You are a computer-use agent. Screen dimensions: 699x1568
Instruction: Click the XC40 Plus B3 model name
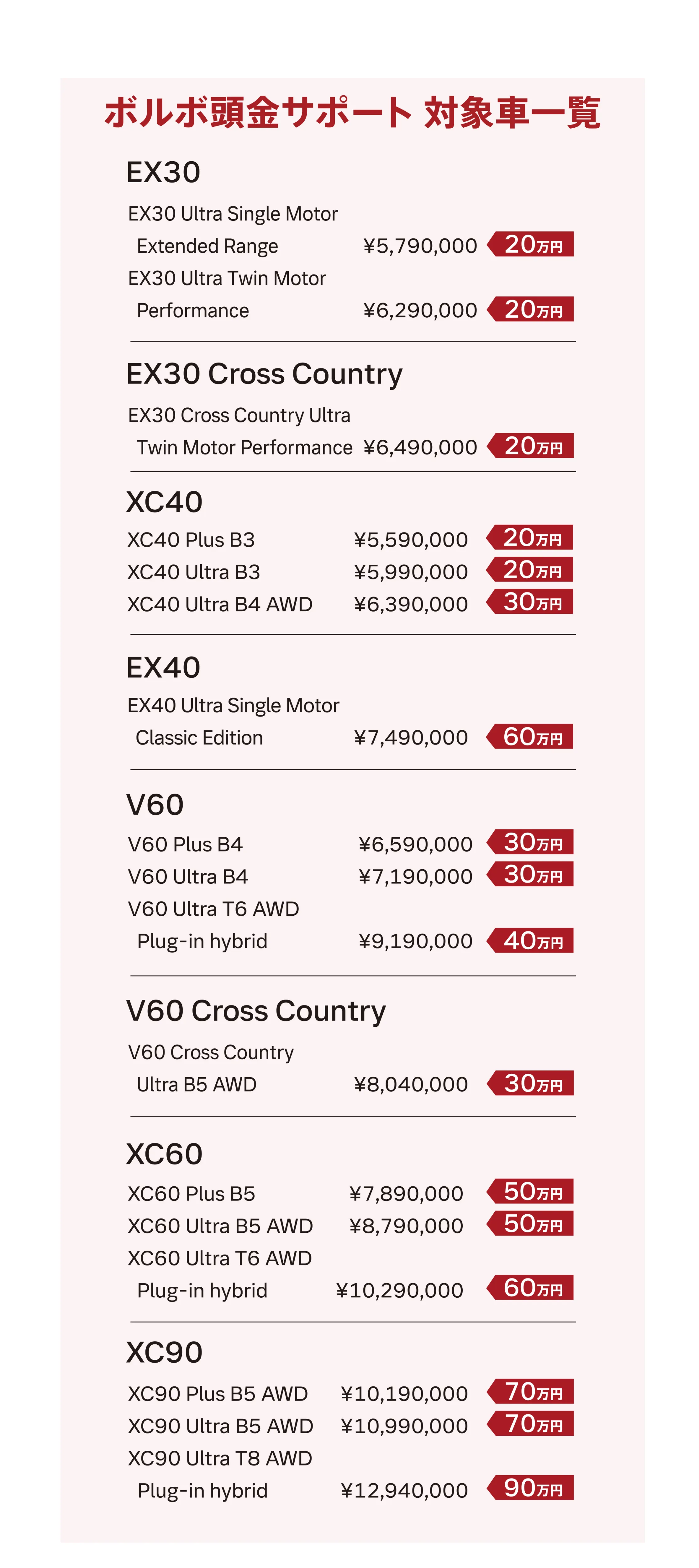(191, 540)
